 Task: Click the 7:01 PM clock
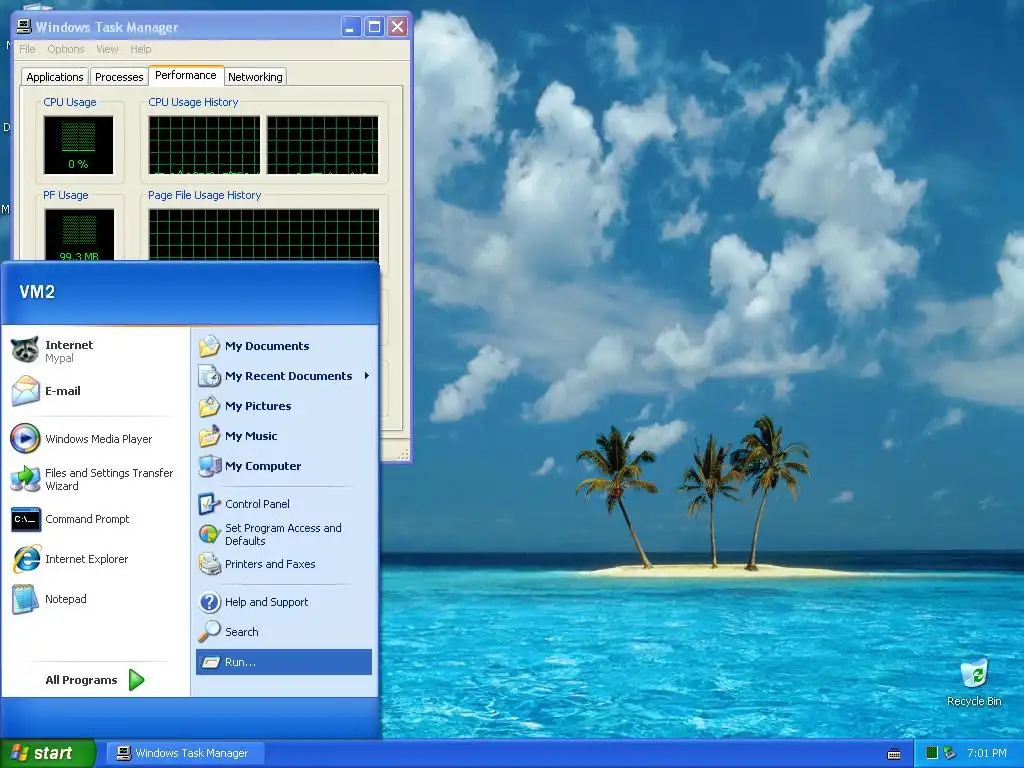pos(987,753)
